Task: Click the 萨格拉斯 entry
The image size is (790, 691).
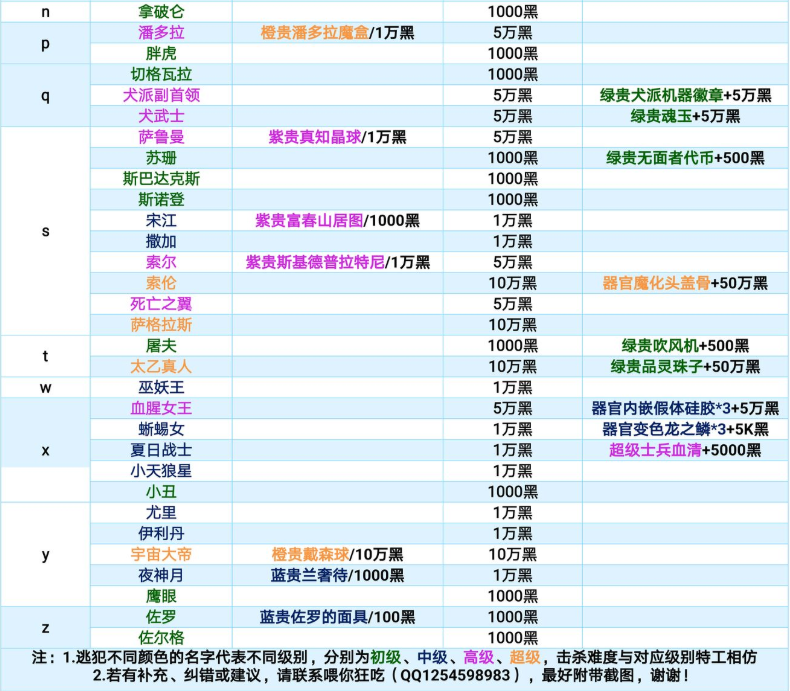Action: [x=161, y=325]
